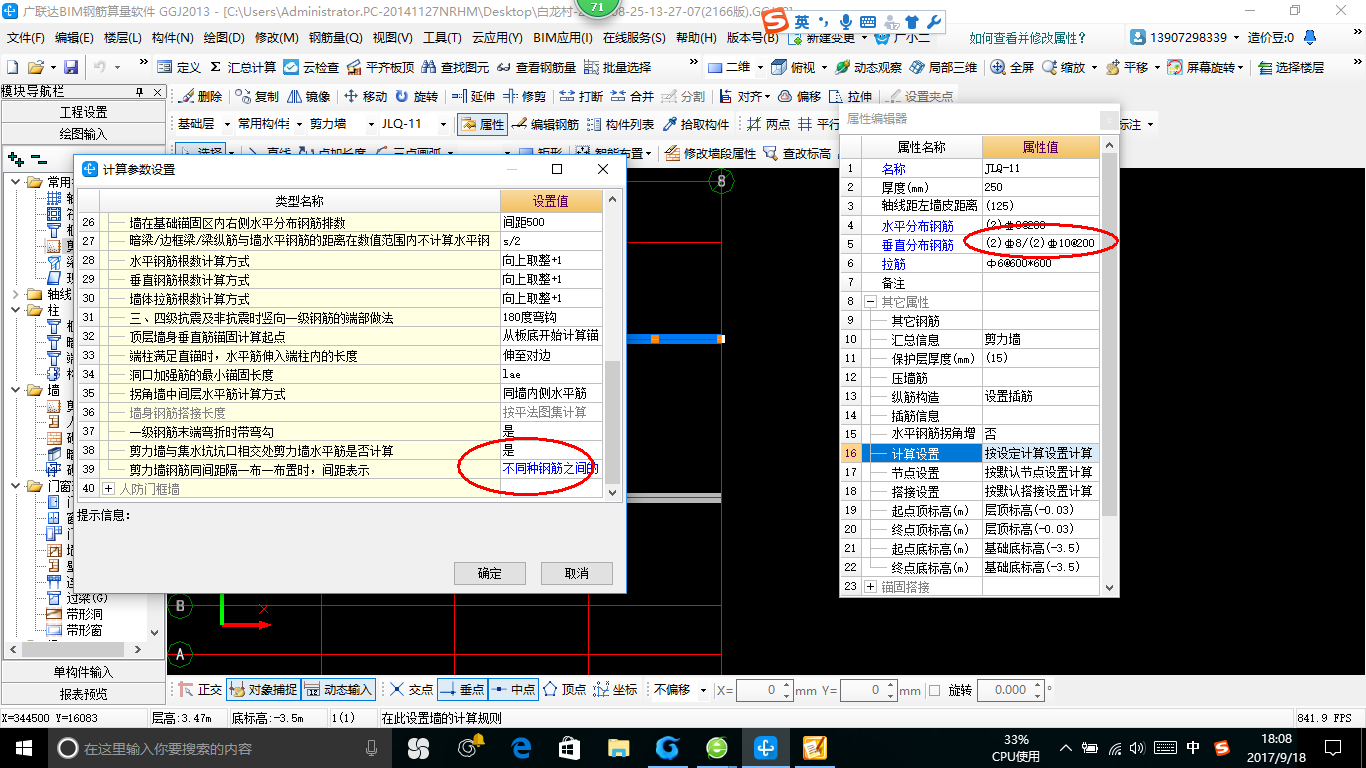
Task: Click 确定 button in dialog
Action: coord(490,573)
